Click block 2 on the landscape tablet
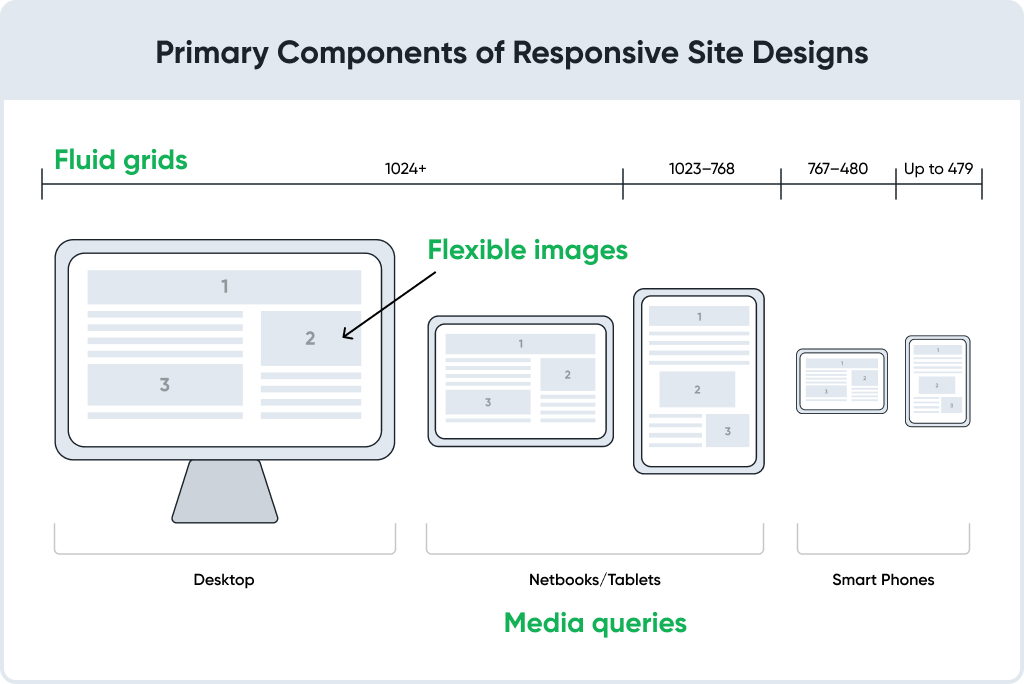Viewport: 1024px width, 684px height. coord(568,374)
